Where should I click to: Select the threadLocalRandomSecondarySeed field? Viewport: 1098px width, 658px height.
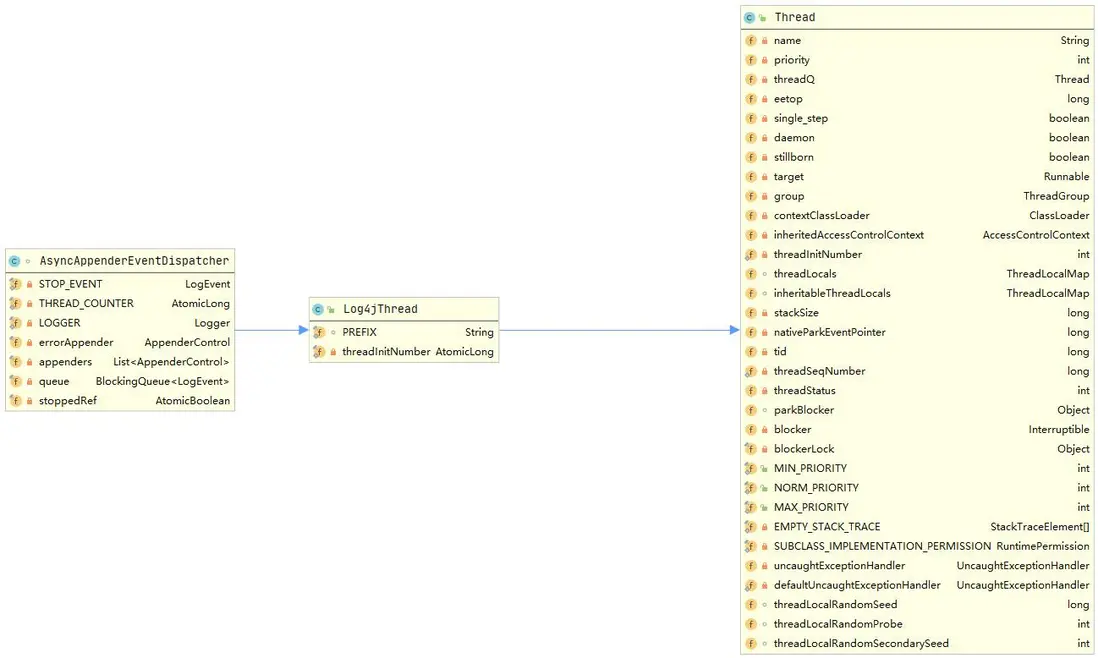[x=917, y=644]
